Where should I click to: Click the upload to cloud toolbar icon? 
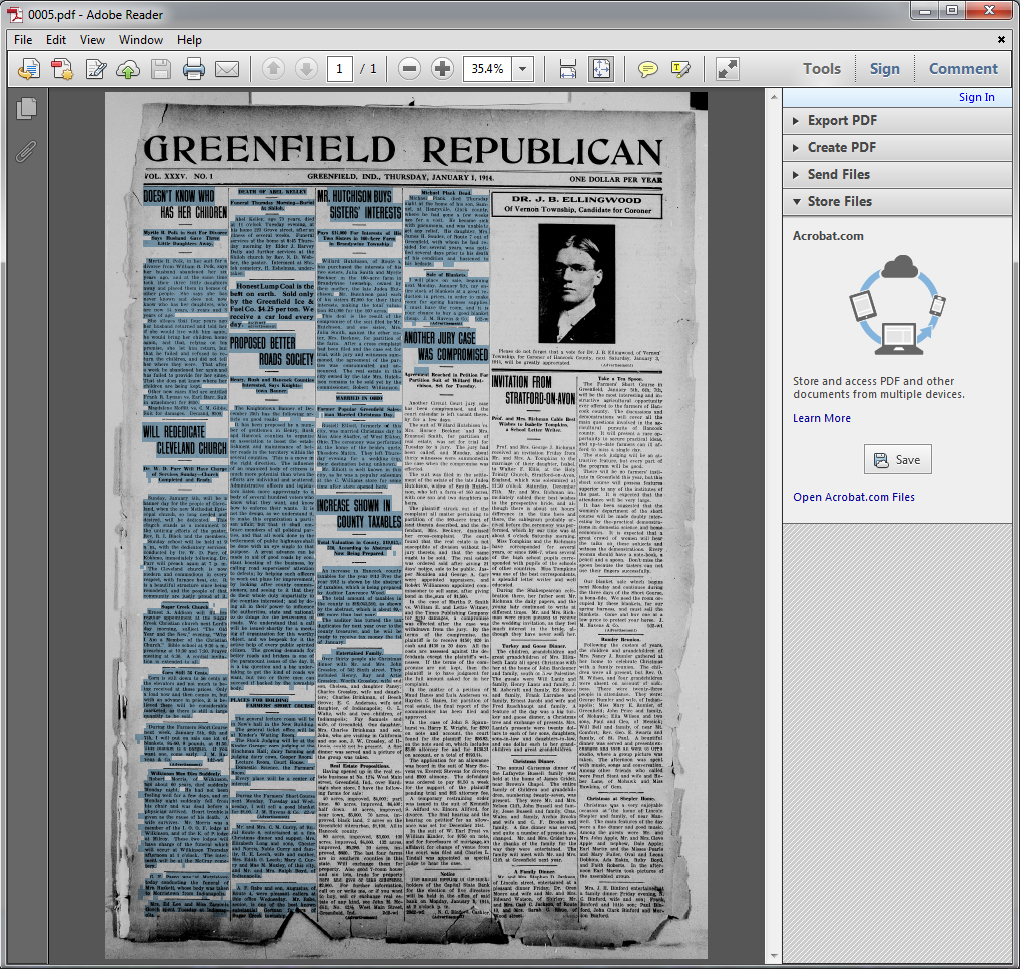tap(128, 68)
